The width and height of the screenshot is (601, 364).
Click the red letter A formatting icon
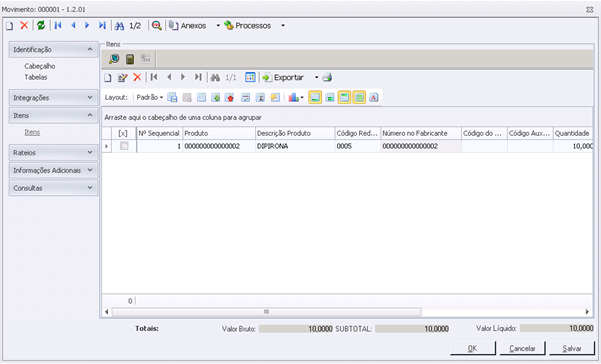(x=374, y=98)
